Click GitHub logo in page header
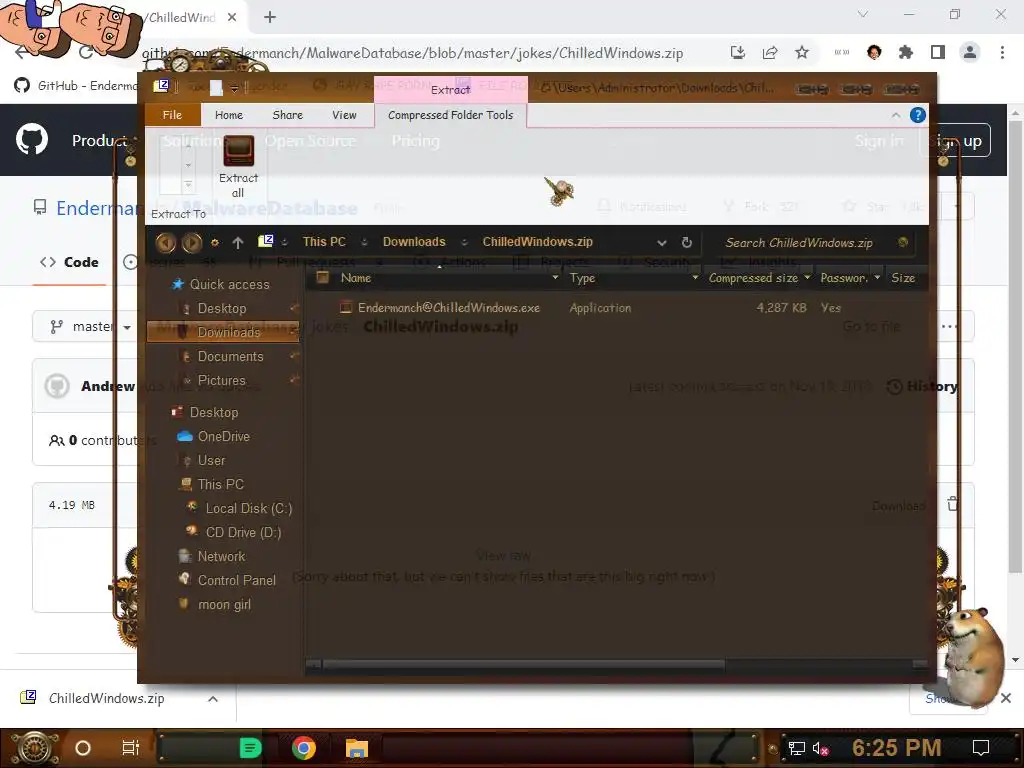The image size is (1024, 768). click(x=31, y=139)
